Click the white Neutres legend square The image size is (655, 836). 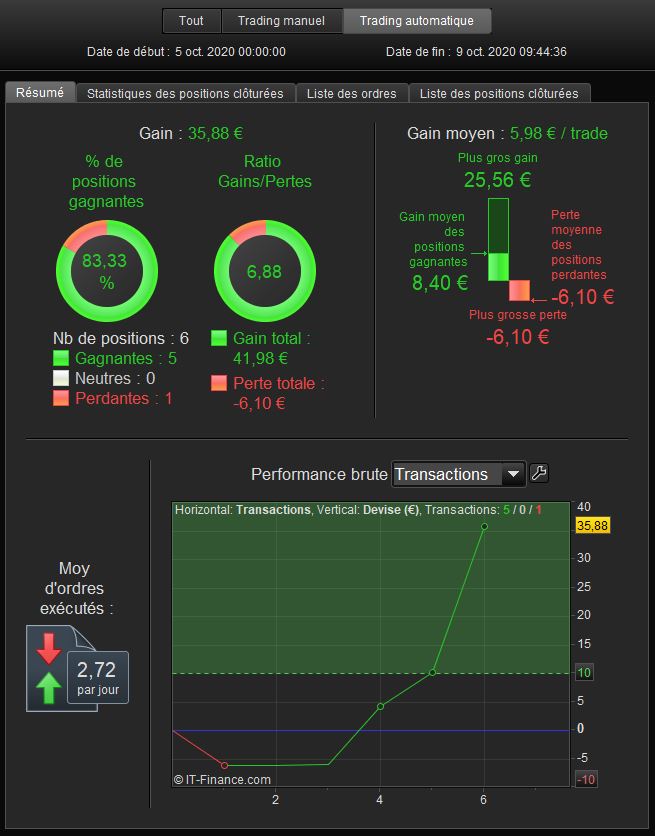[61, 378]
